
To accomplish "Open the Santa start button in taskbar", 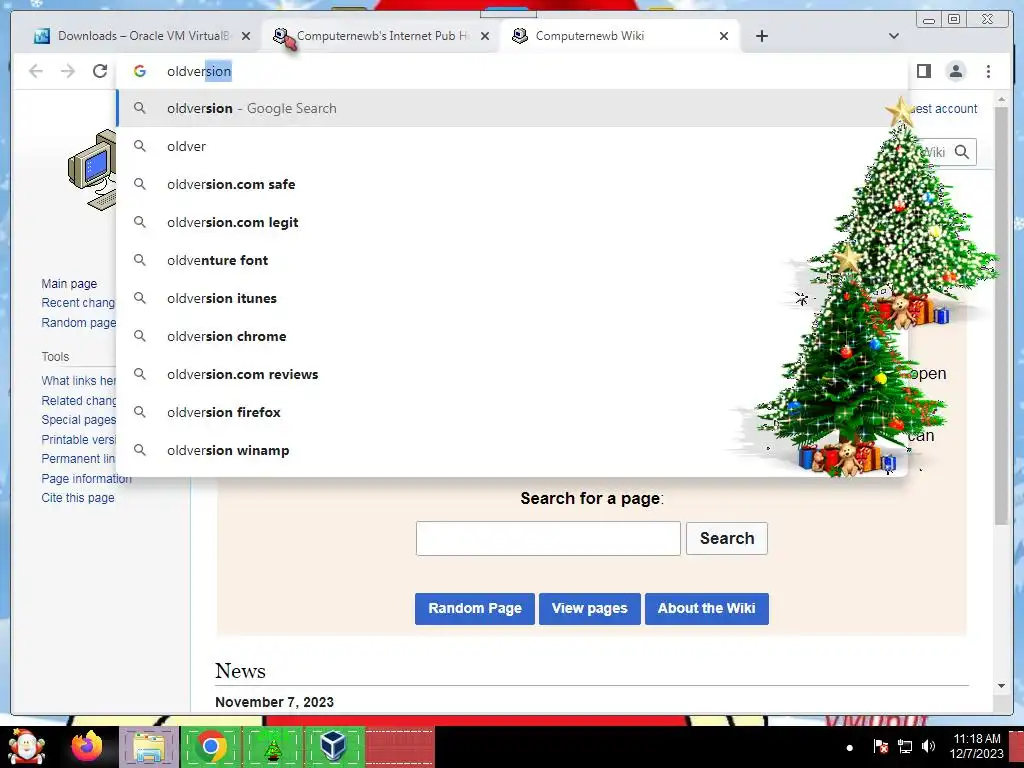I will [27, 747].
